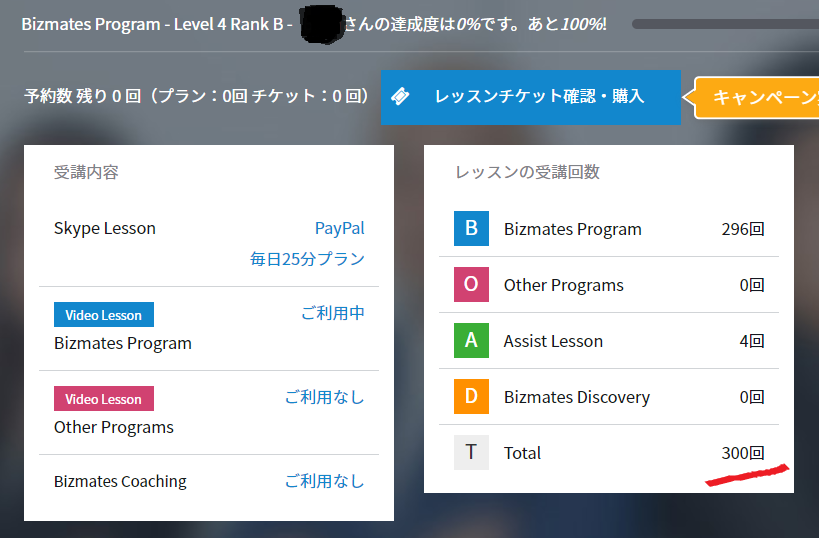Screen dimensions: 819x538
Task: Open レッスンチケット確認・購入 button
Action: click(x=531, y=97)
